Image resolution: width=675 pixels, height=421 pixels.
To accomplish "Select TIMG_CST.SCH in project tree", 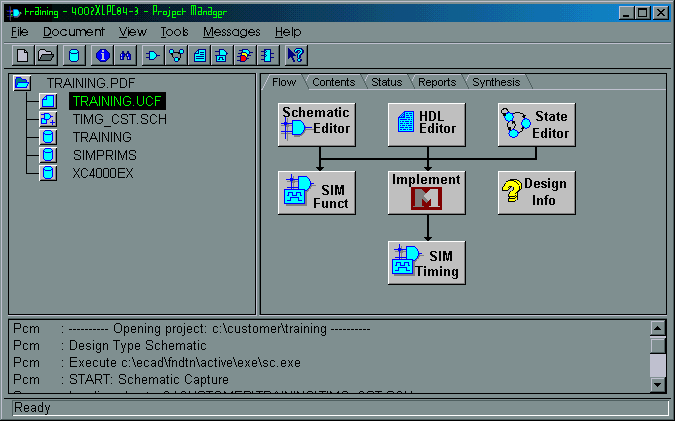I will (118, 119).
